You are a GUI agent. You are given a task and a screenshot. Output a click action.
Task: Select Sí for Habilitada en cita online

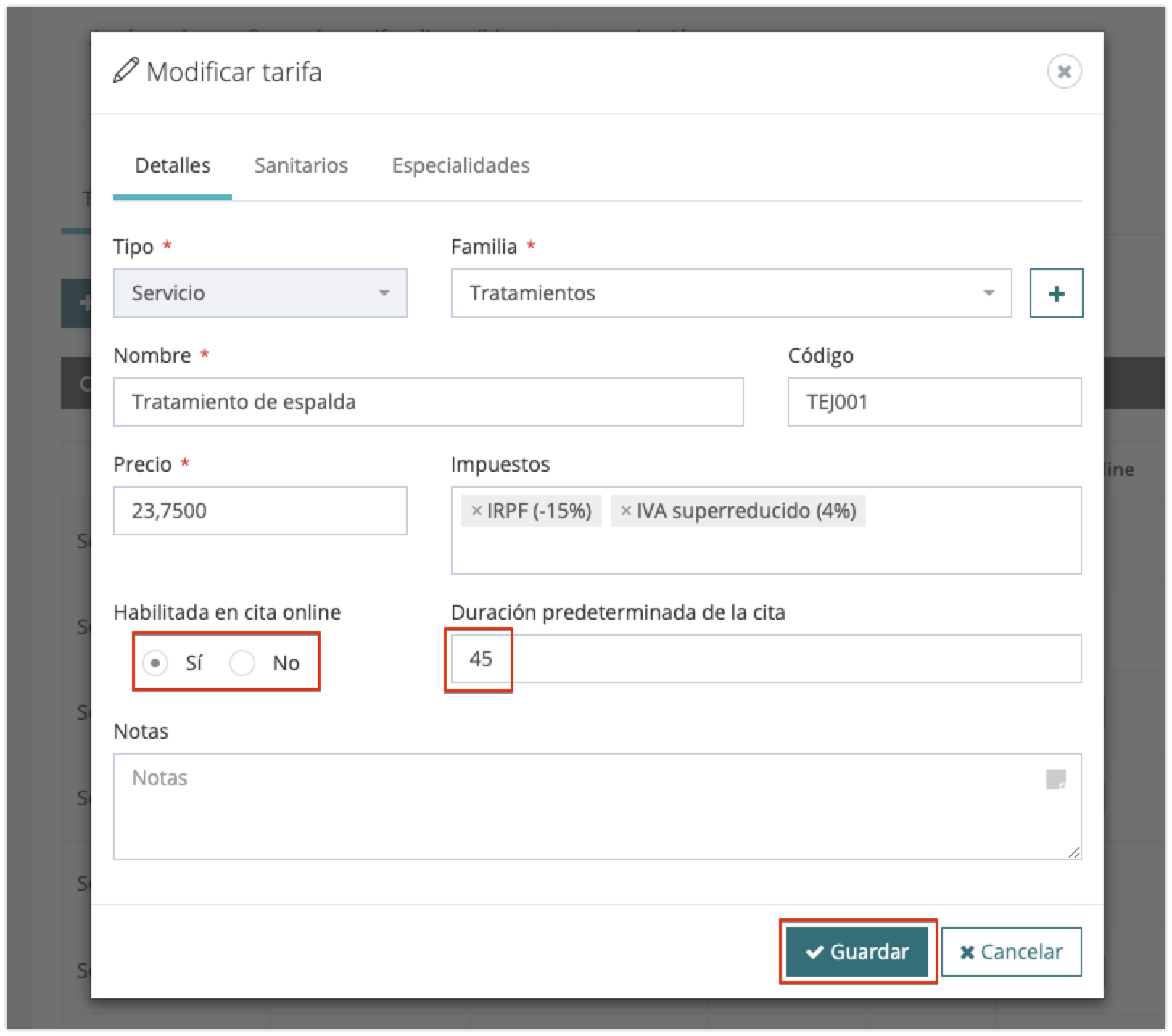155,663
